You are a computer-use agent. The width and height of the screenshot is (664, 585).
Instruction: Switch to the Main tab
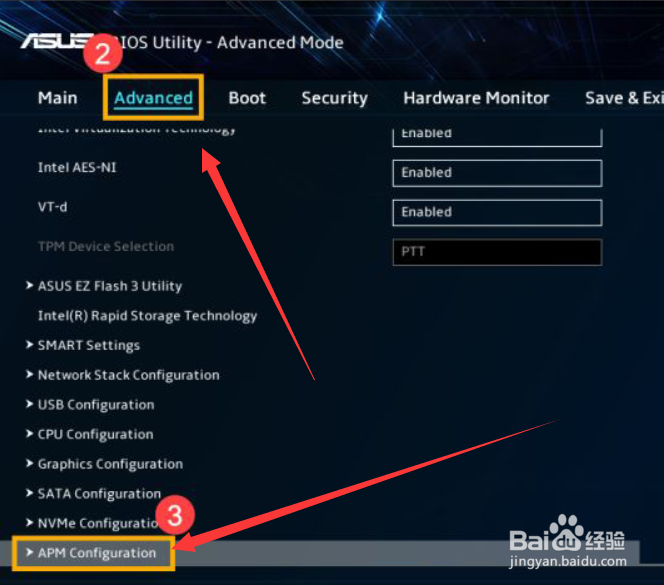(58, 98)
